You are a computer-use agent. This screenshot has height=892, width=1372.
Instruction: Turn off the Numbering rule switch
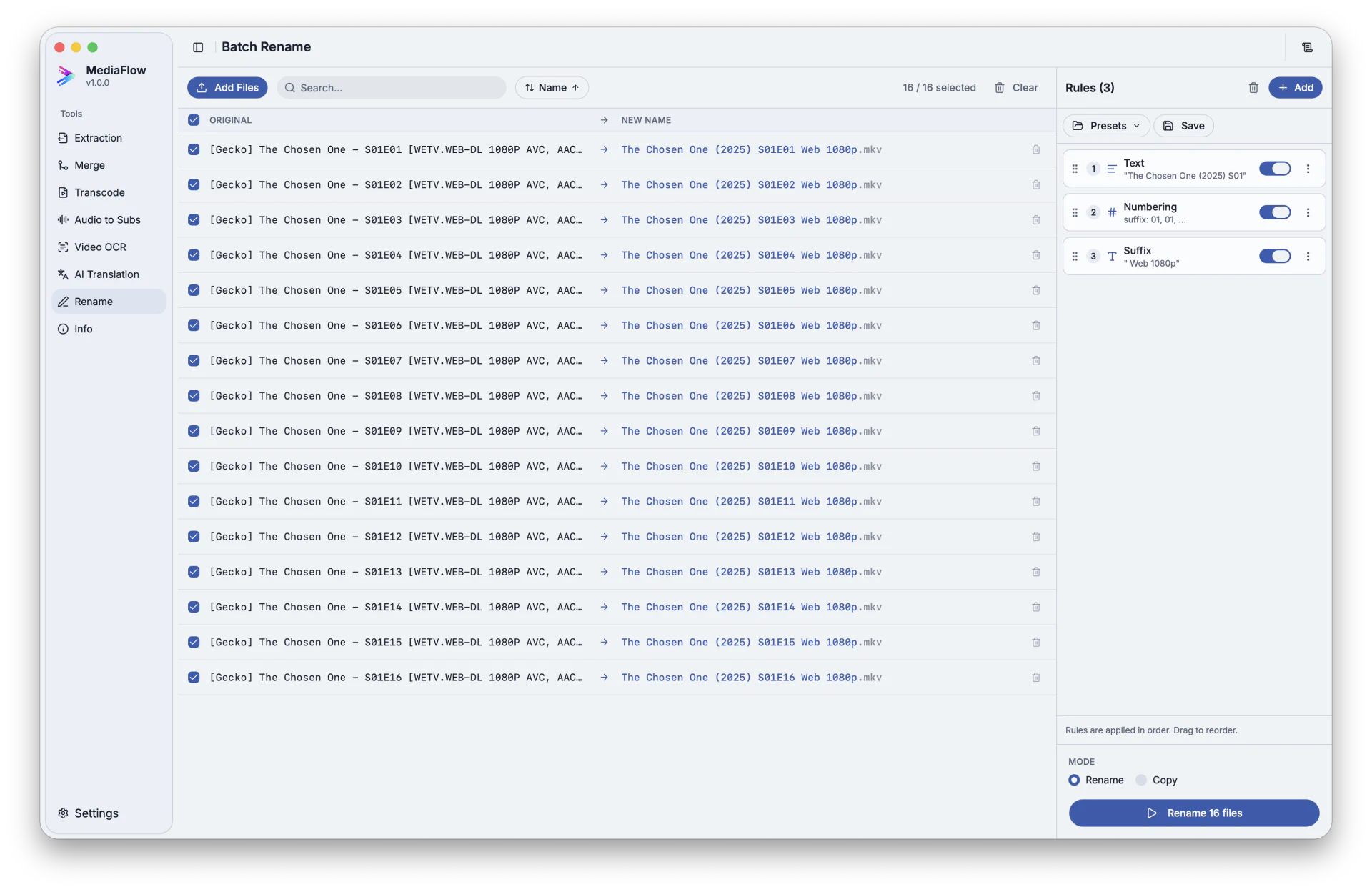coord(1275,212)
